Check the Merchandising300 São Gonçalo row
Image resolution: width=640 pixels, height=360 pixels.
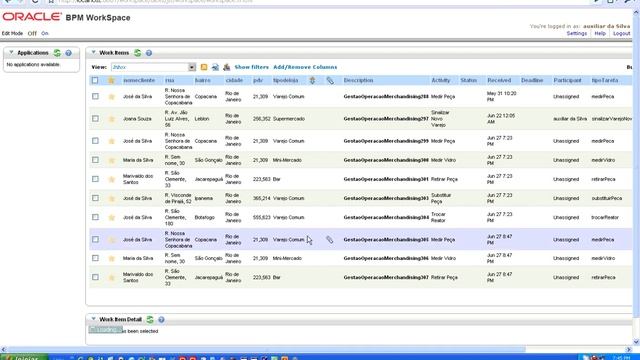[x=95, y=160]
